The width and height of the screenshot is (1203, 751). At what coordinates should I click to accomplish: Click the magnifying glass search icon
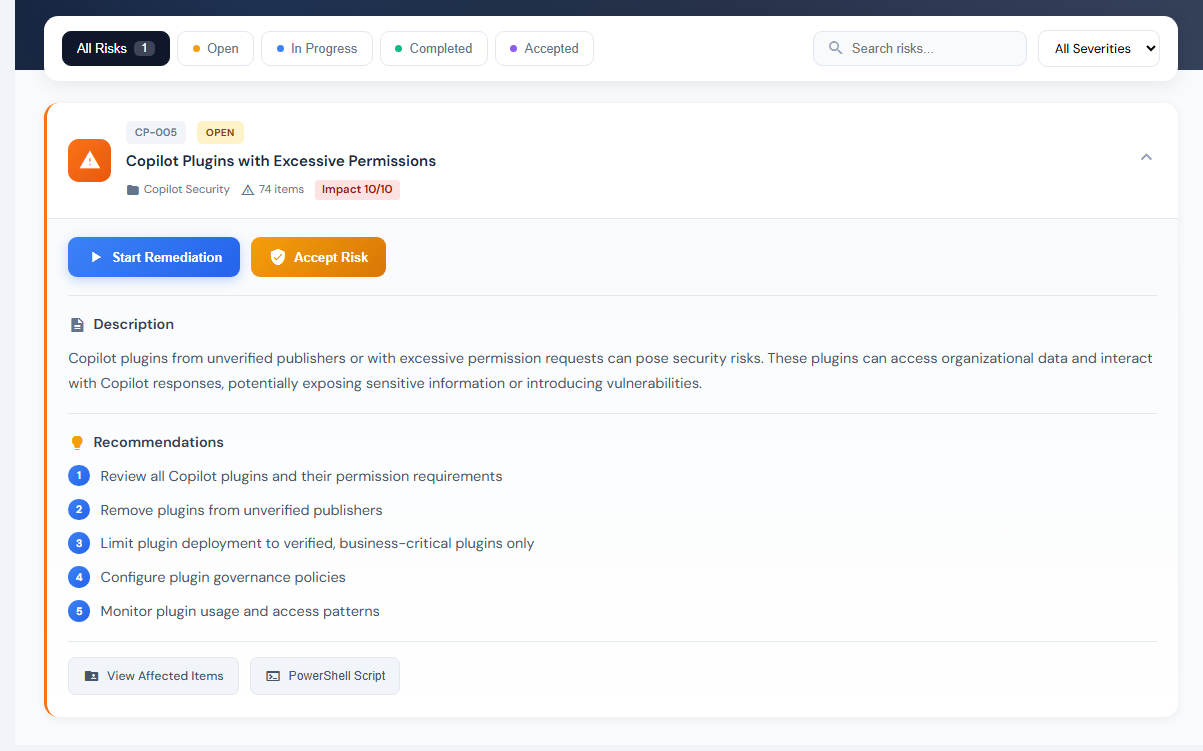836,48
